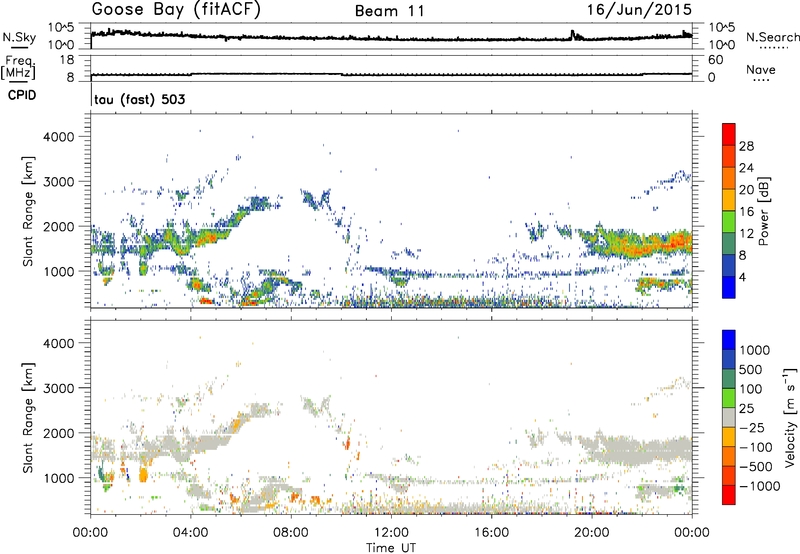Click the "-500" label on Velocity colorbar

click(x=756, y=466)
